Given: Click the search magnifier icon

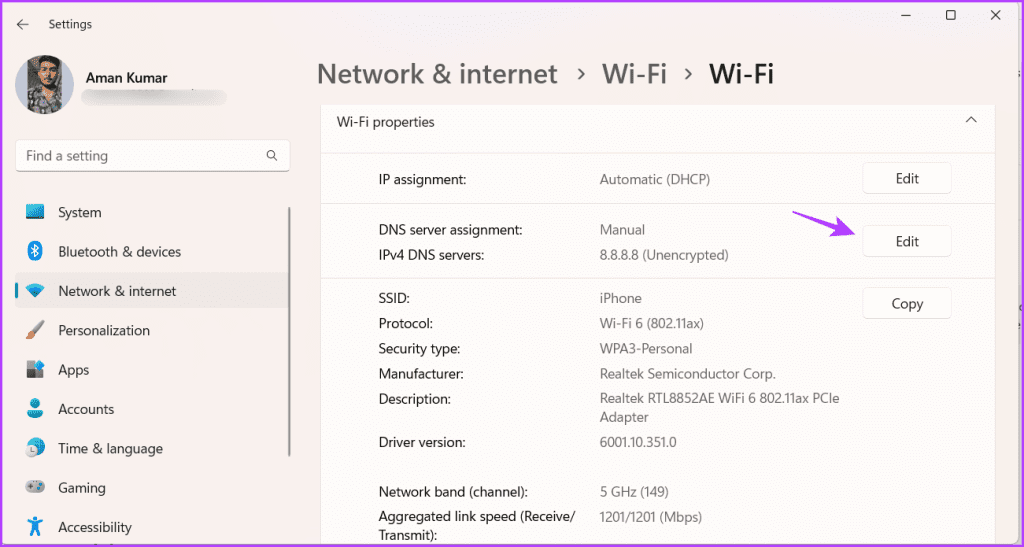Looking at the screenshot, I should pos(272,155).
